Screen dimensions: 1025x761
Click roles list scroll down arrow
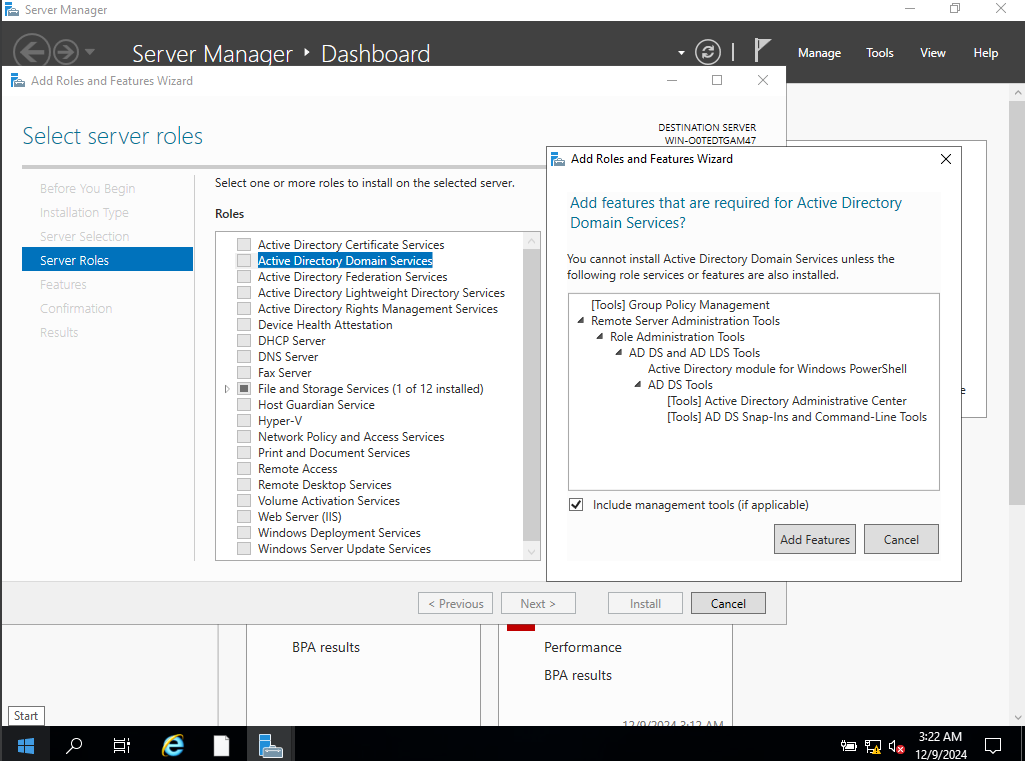pyautogui.click(x=531, y=551)
